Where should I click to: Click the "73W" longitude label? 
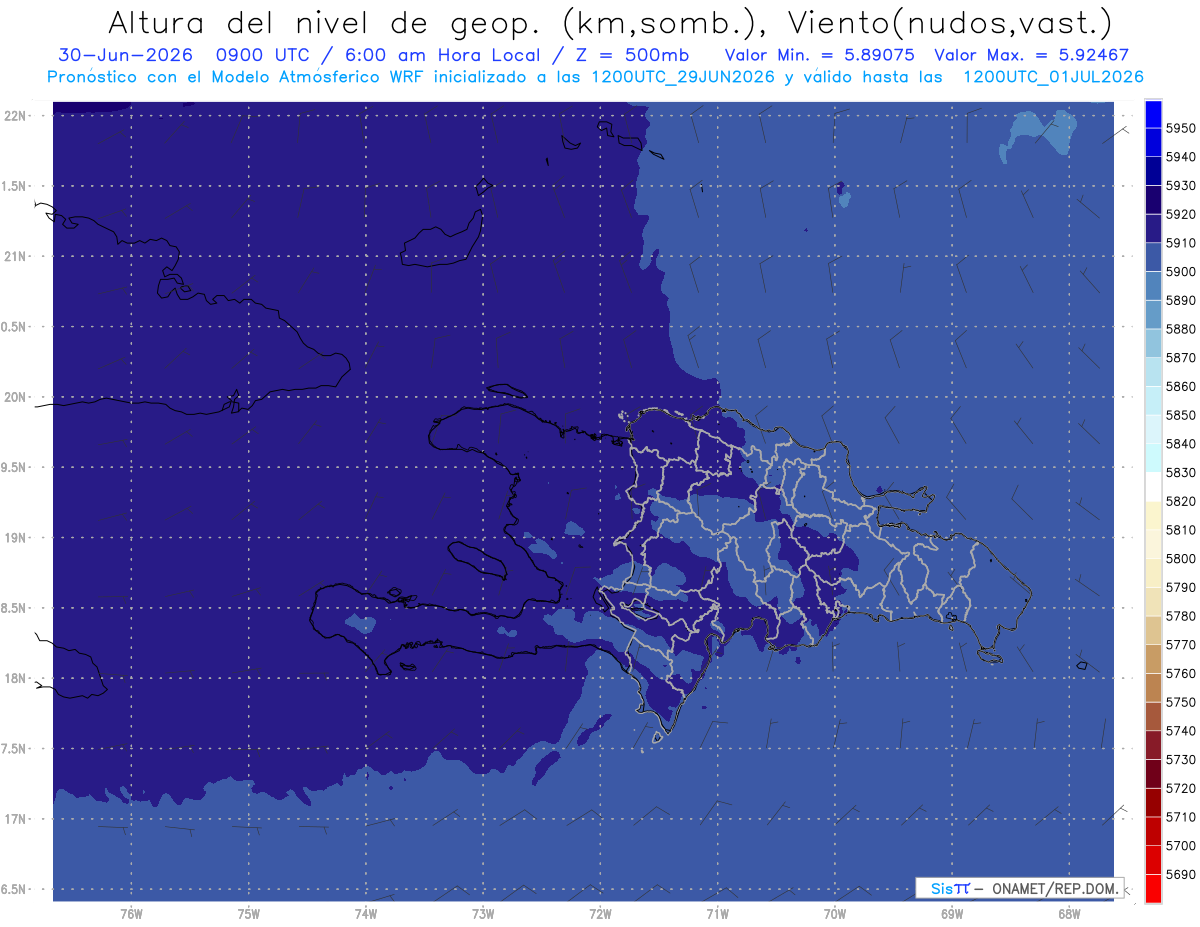click(483, 914)
